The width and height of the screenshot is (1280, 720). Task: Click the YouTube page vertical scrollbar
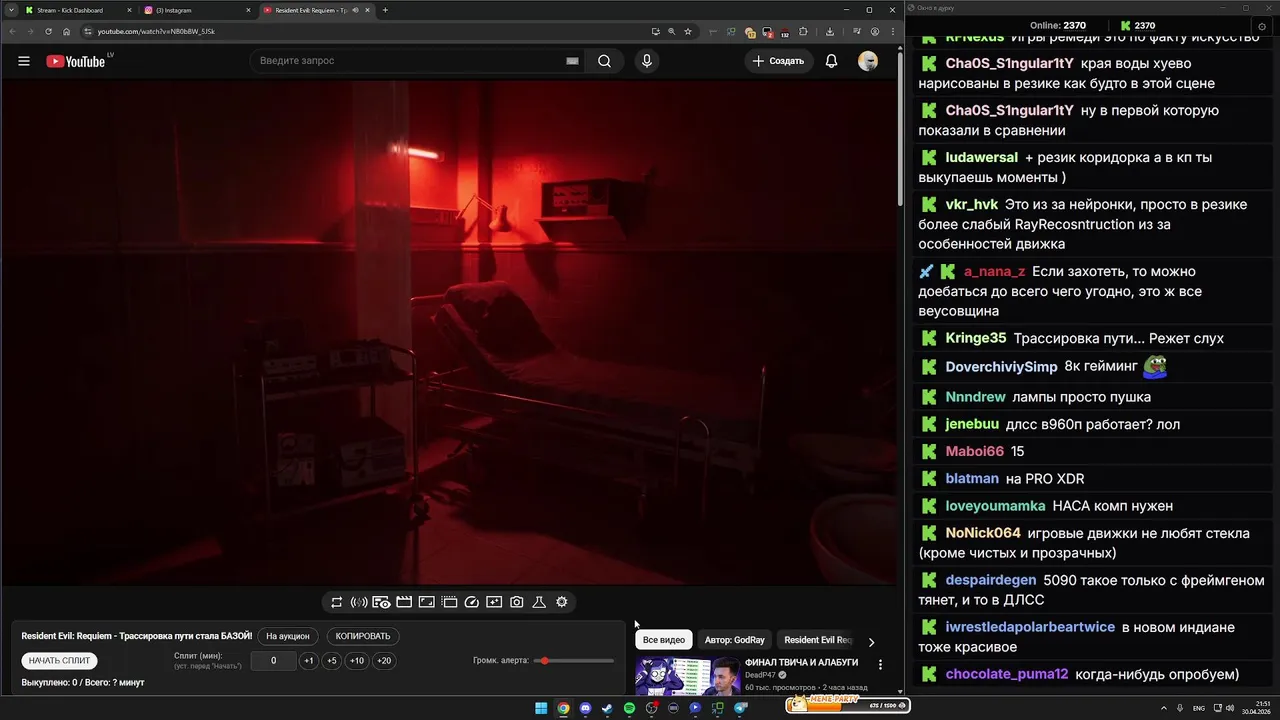900,130
